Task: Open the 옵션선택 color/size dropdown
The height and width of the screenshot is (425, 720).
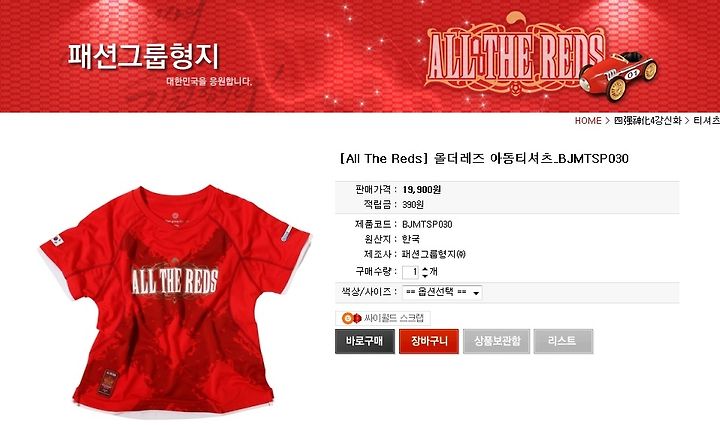Action: coord(442,292)
